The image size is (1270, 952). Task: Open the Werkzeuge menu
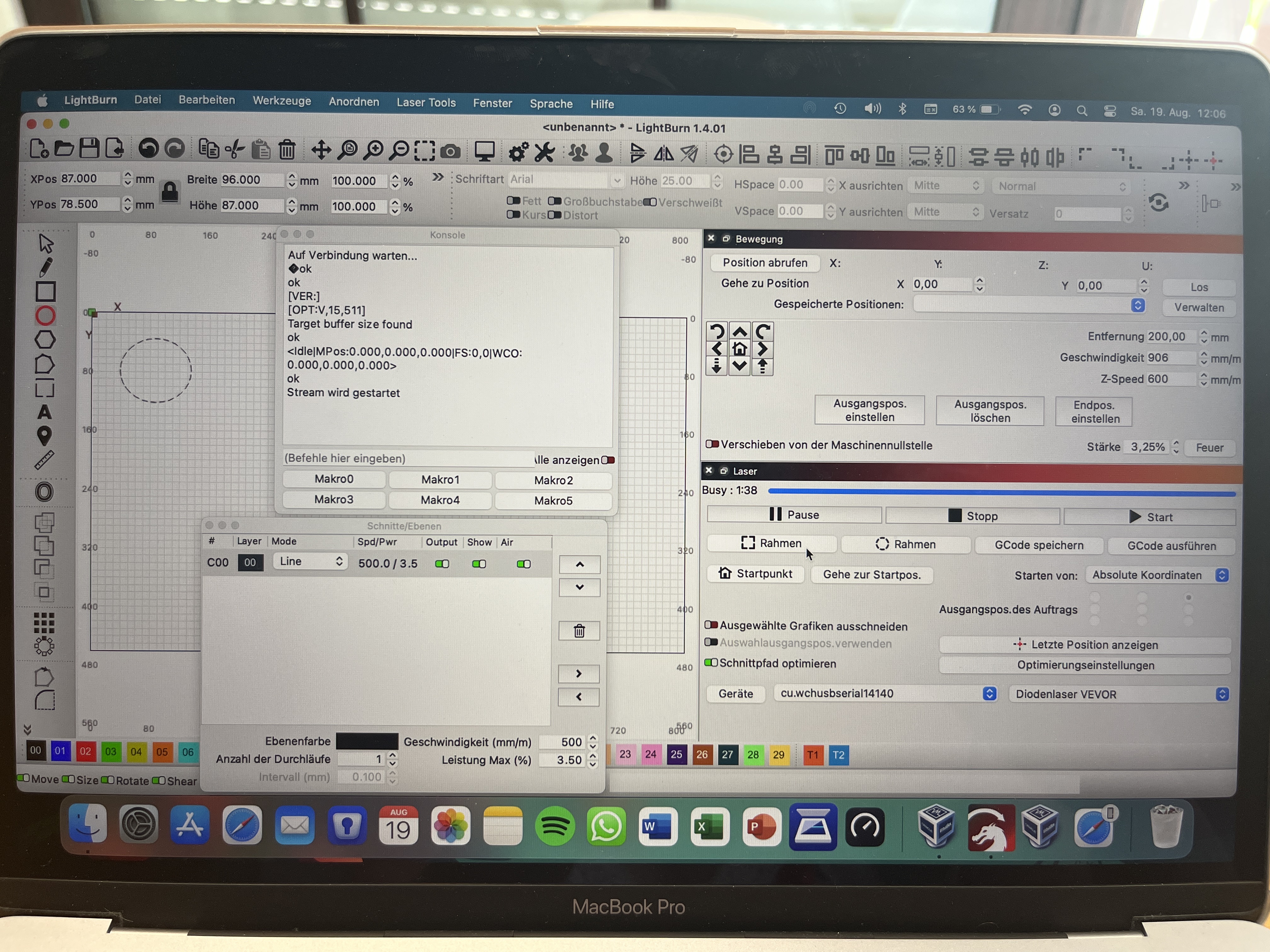pyautogui.click(x=282, y=101)
